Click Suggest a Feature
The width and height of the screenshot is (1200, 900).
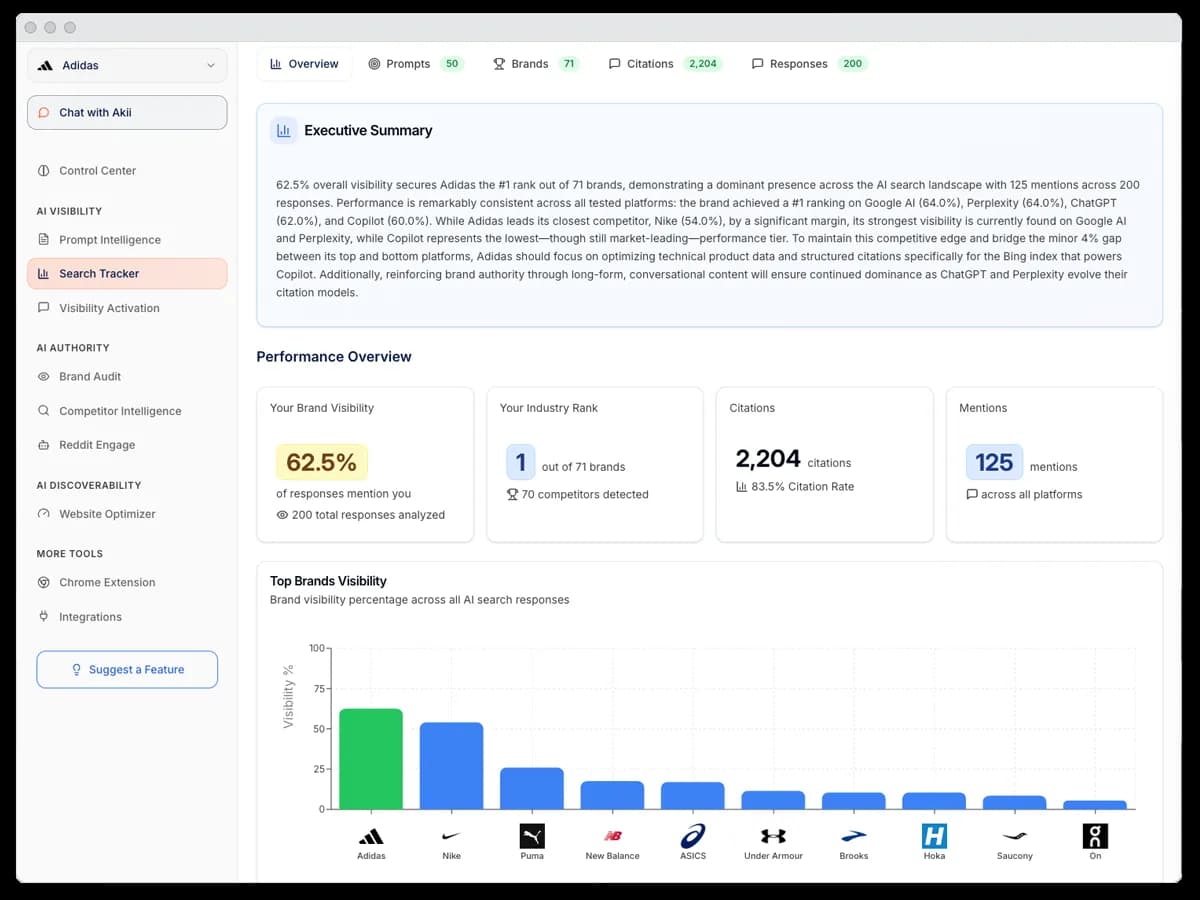[x=127, y=669]
